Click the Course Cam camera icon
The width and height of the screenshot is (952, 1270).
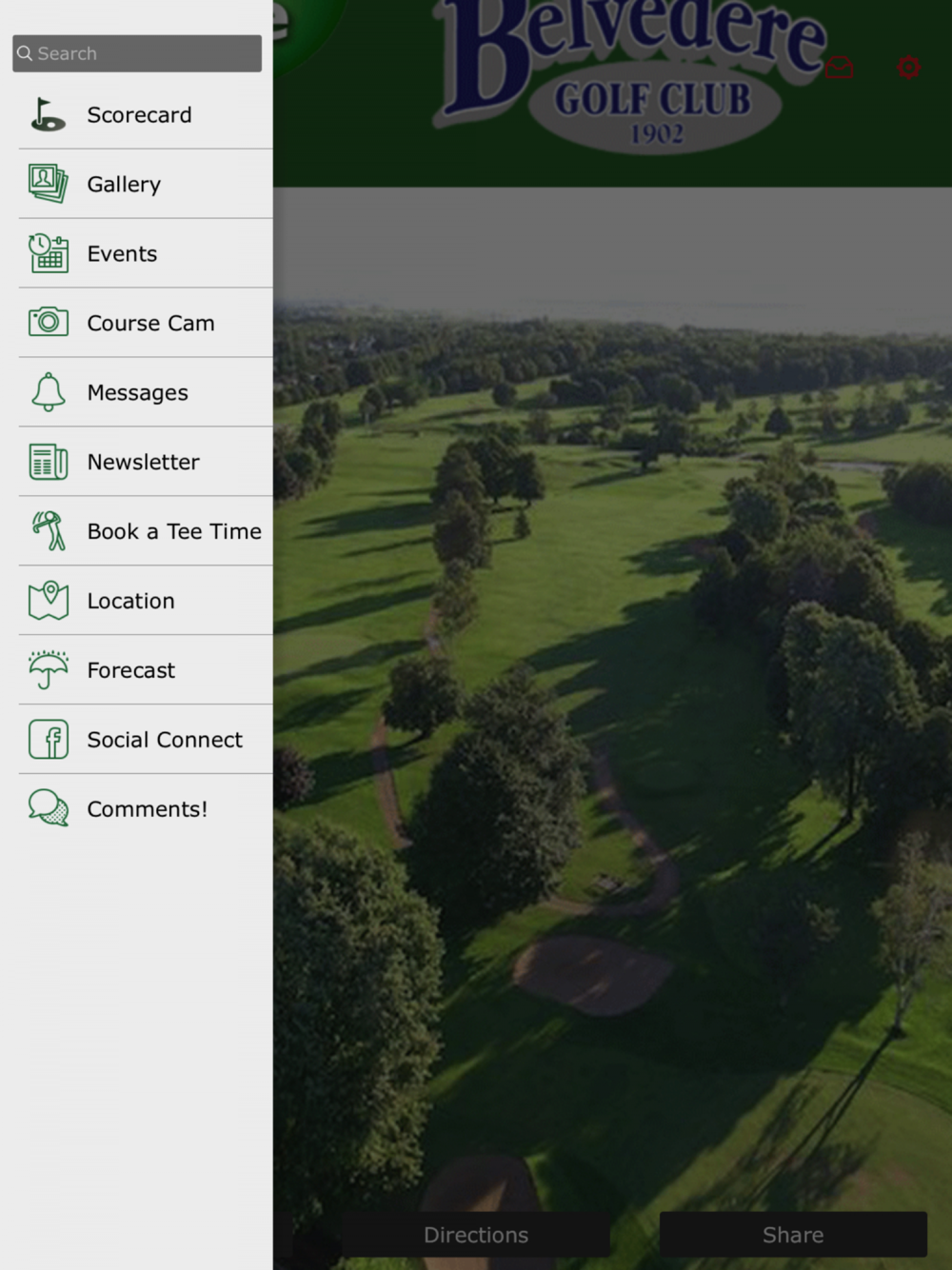click(48, 323)
